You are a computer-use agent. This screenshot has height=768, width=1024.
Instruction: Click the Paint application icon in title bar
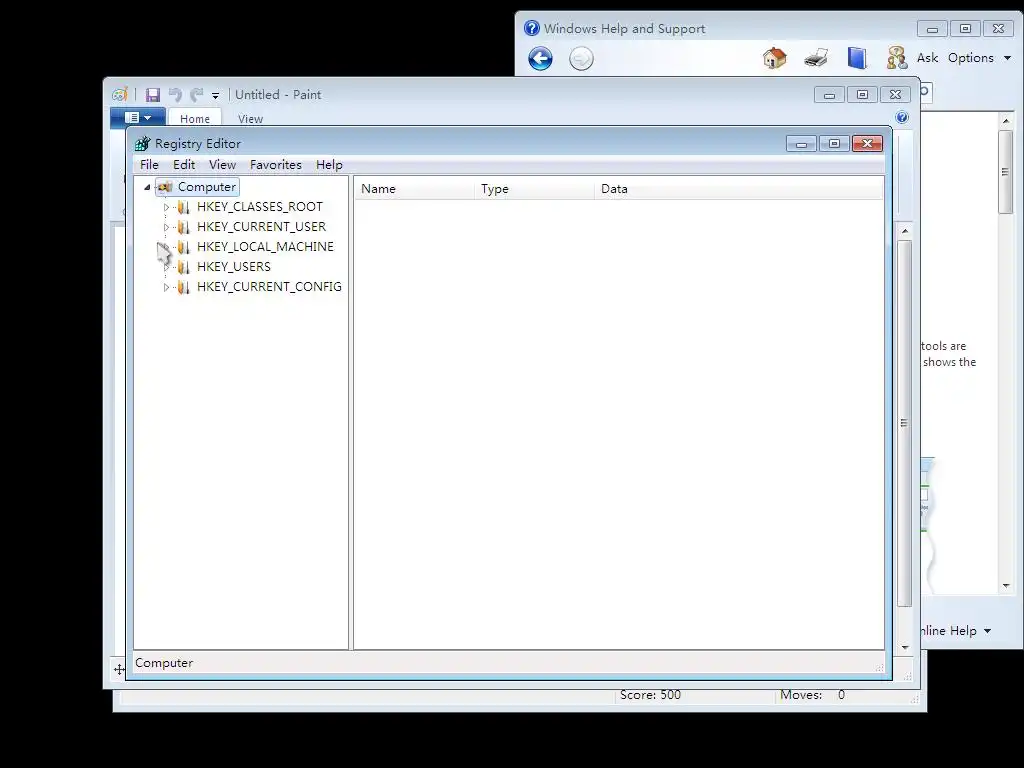pyautogui.click(x=120, y=95)
